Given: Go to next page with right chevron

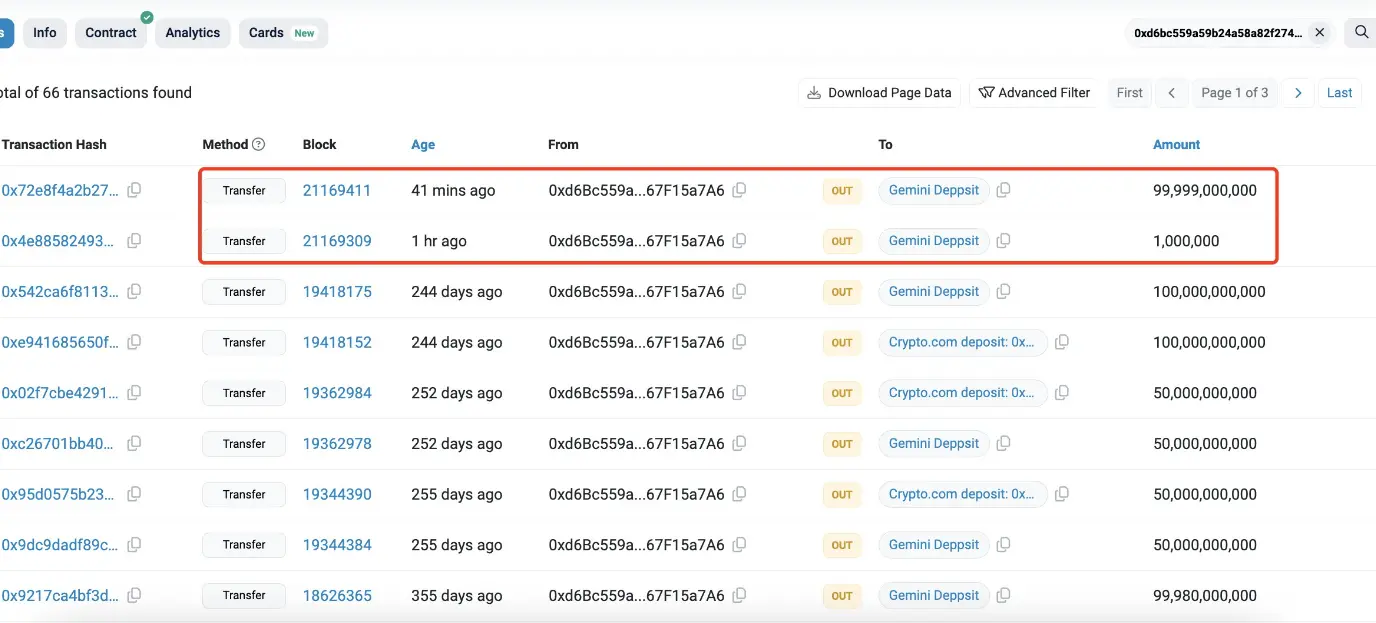Looking at the screenshot, I should click(1297, 93).
